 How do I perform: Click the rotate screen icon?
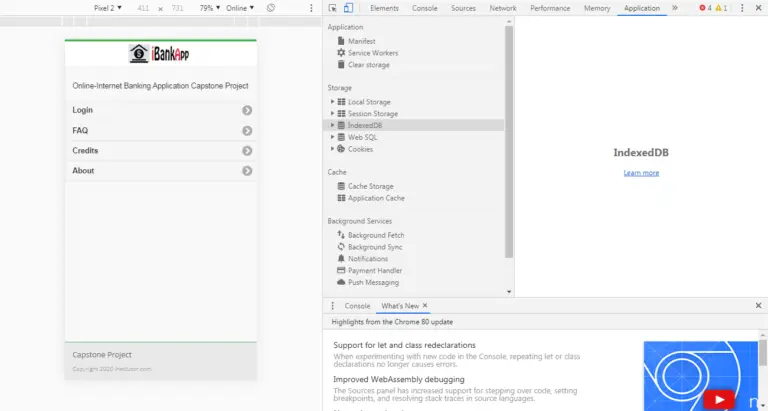tap(271, 8)
